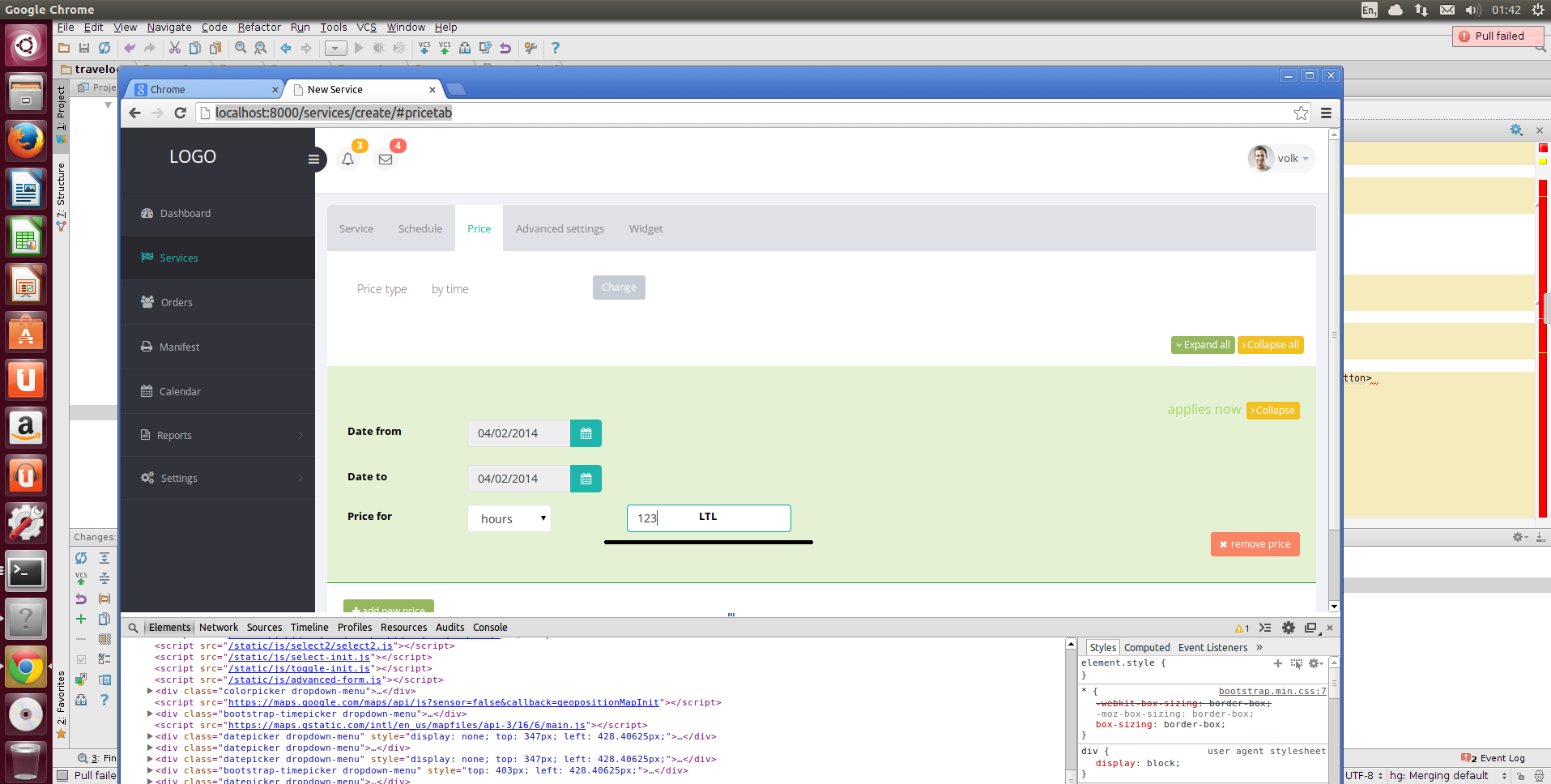This screenshot has width=1551, height=784.
Task: Open the IDE Event Log
Action: click(x=1493, y=758)
